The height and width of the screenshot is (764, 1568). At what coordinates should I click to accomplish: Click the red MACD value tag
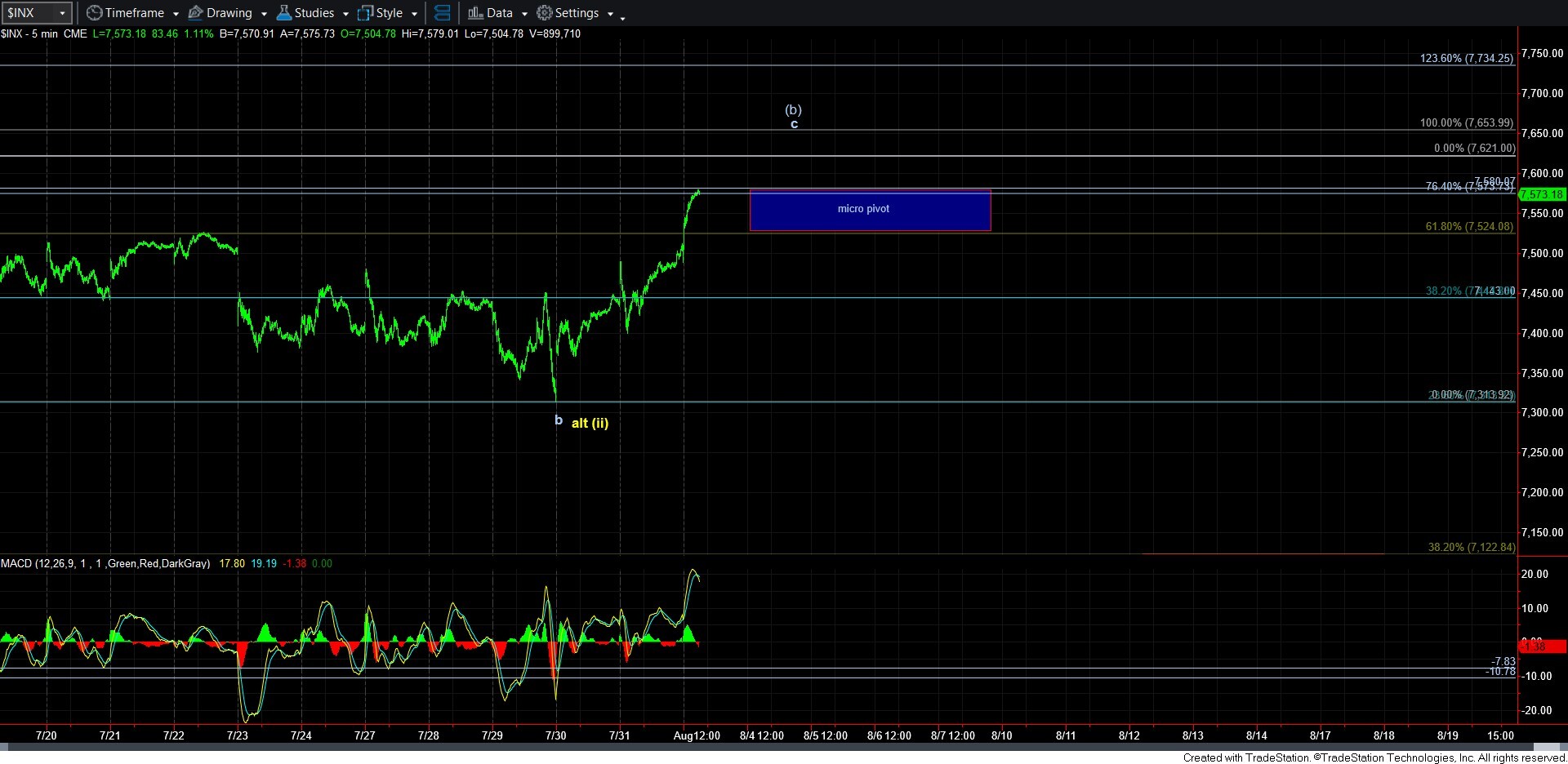[1542, 646]
